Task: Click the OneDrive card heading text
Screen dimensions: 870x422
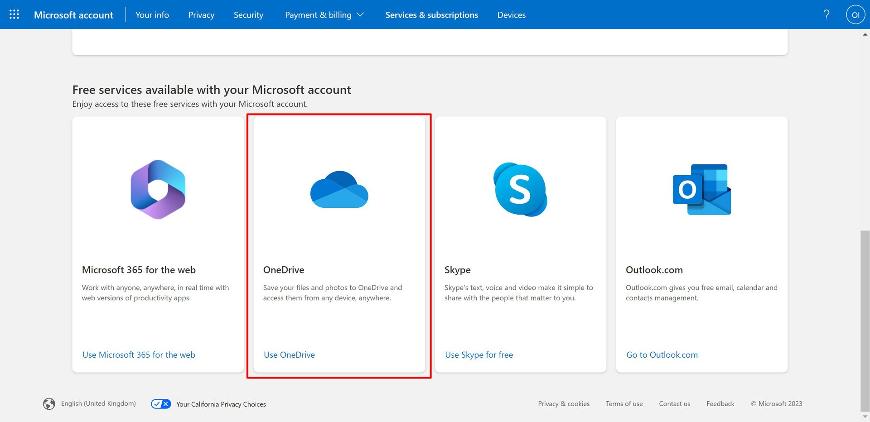Action: [x=284, y=270]
